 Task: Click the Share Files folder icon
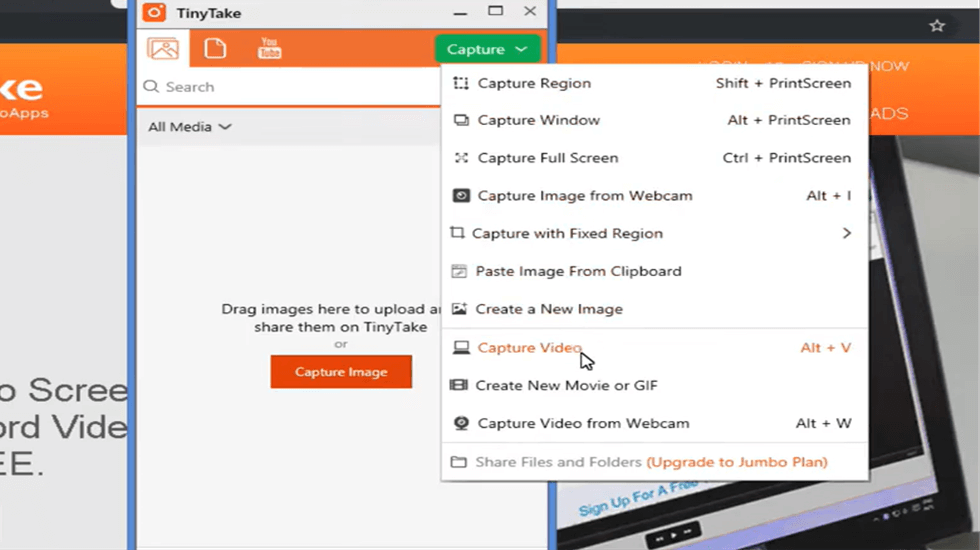(459, 462)
